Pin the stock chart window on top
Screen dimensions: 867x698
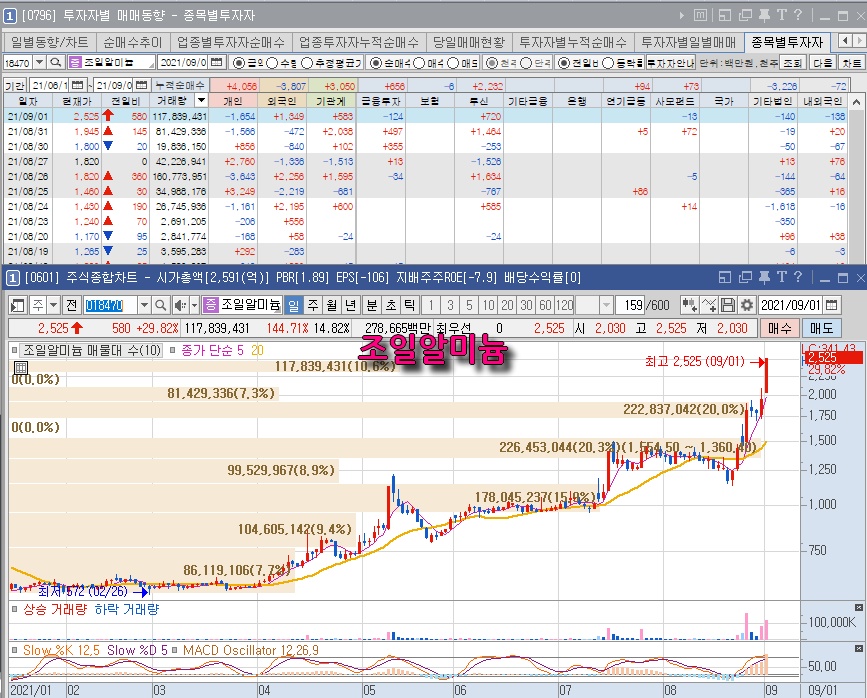click(x=764, y=277)
